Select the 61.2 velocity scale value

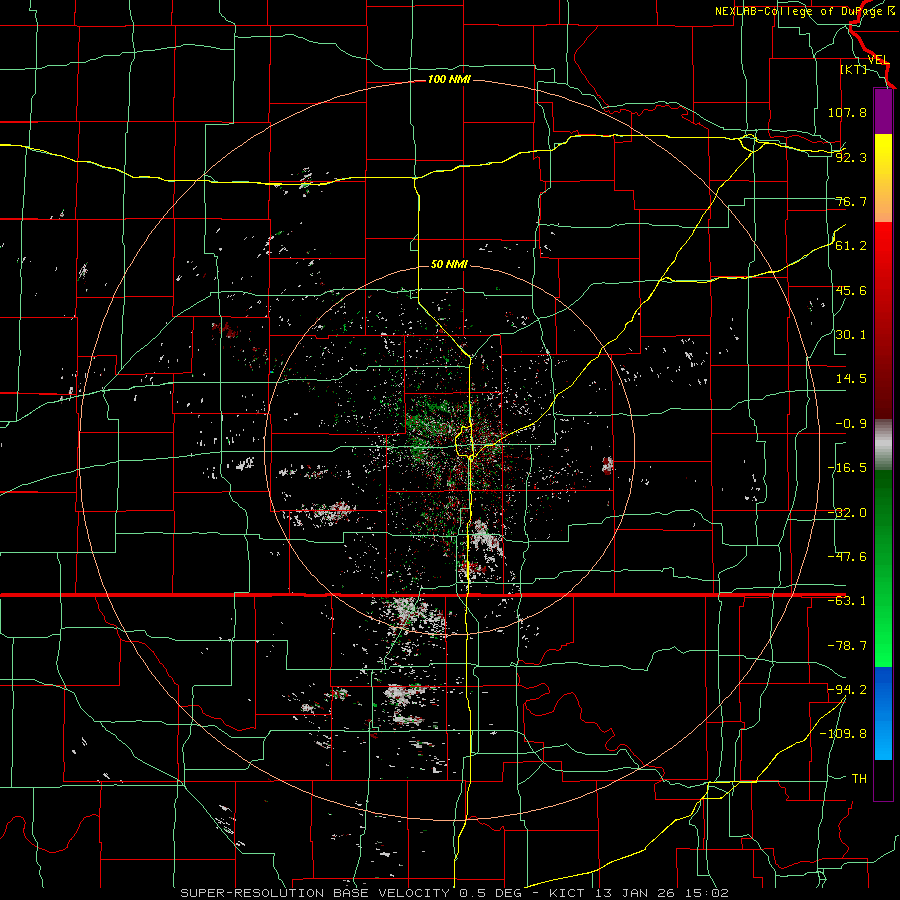pos(851,246)
